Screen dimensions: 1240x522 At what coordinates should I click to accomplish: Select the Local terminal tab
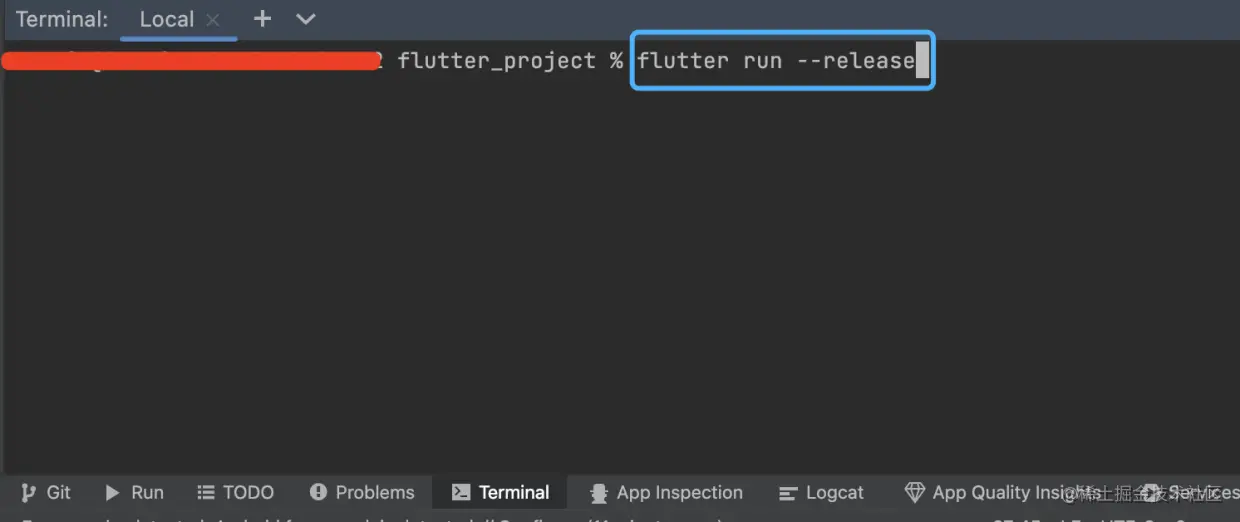click(x=166, y=19)
